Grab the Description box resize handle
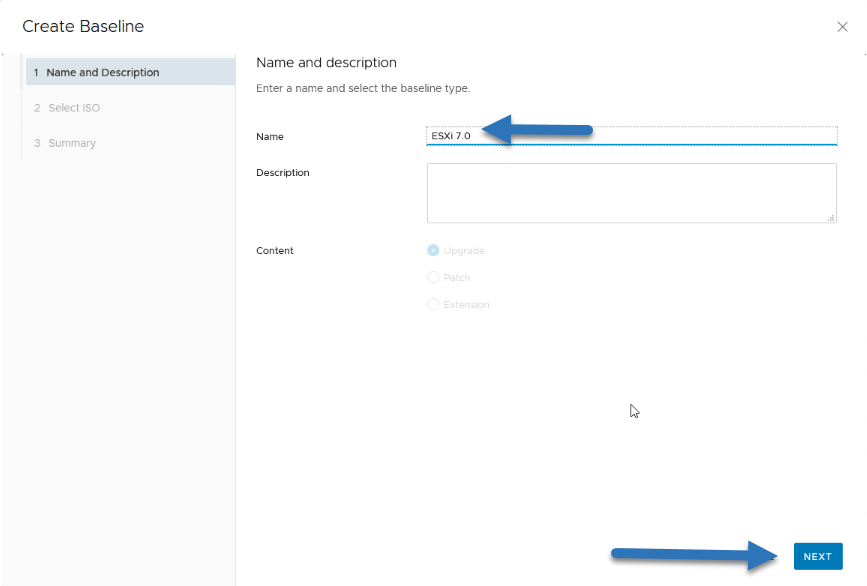867x586 pixels. (831, 218)
